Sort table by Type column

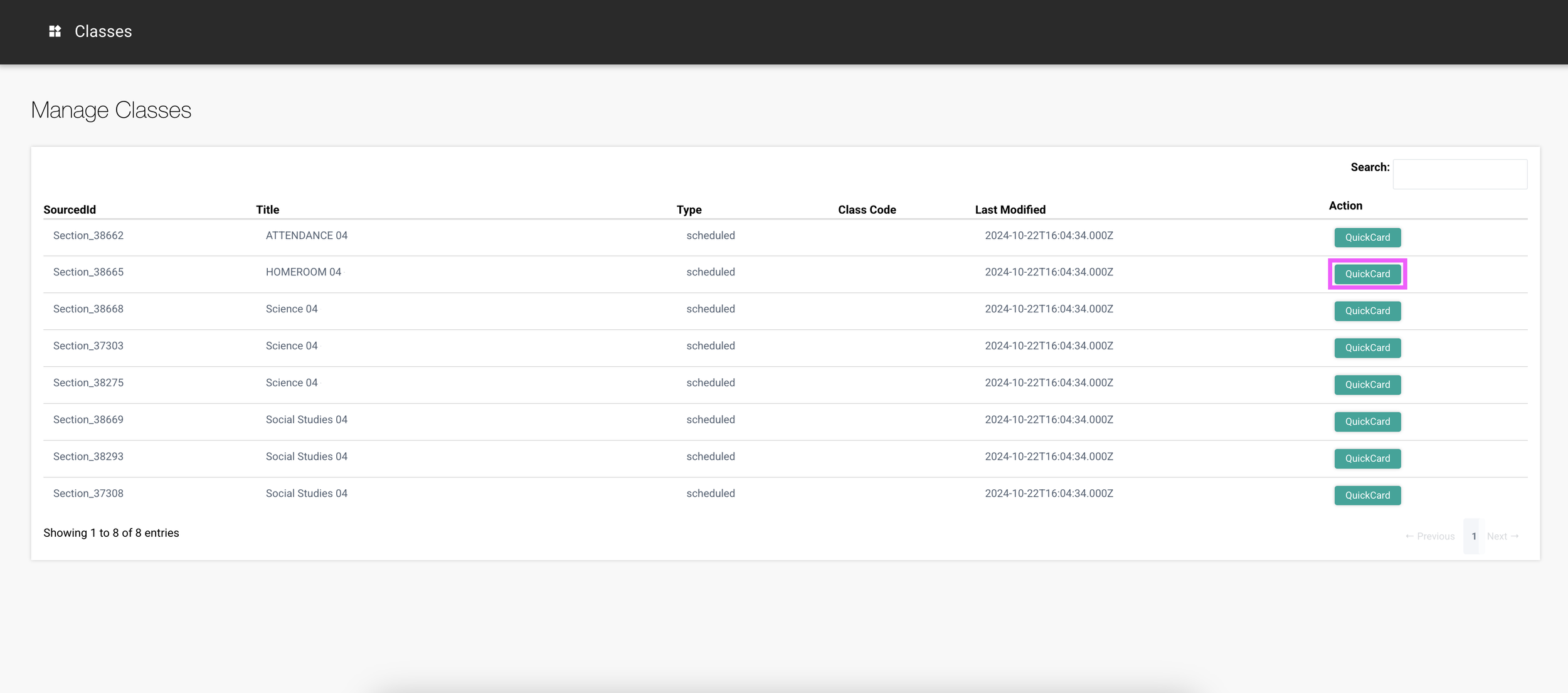click(689, 210)
